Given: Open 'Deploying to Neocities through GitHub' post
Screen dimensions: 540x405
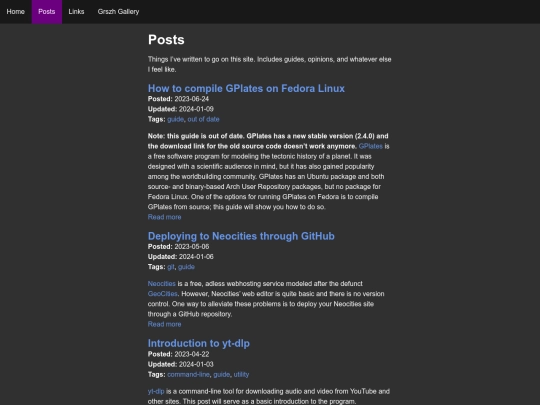Looking at the screenshot, I should pos(241,236).
